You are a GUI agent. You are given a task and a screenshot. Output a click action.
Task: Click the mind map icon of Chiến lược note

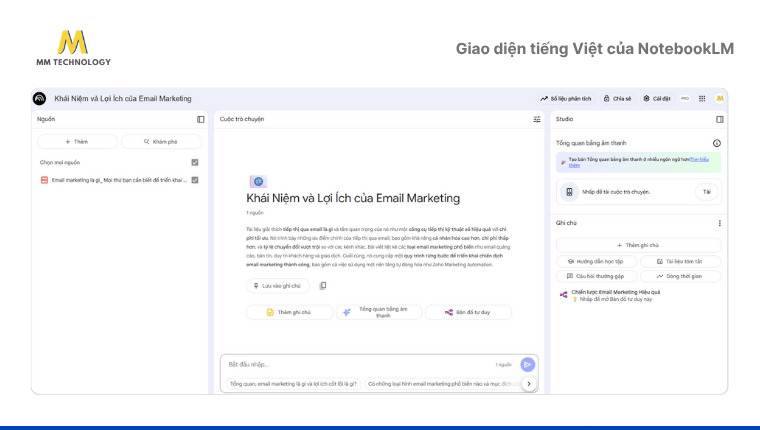[x=563, y=294]
